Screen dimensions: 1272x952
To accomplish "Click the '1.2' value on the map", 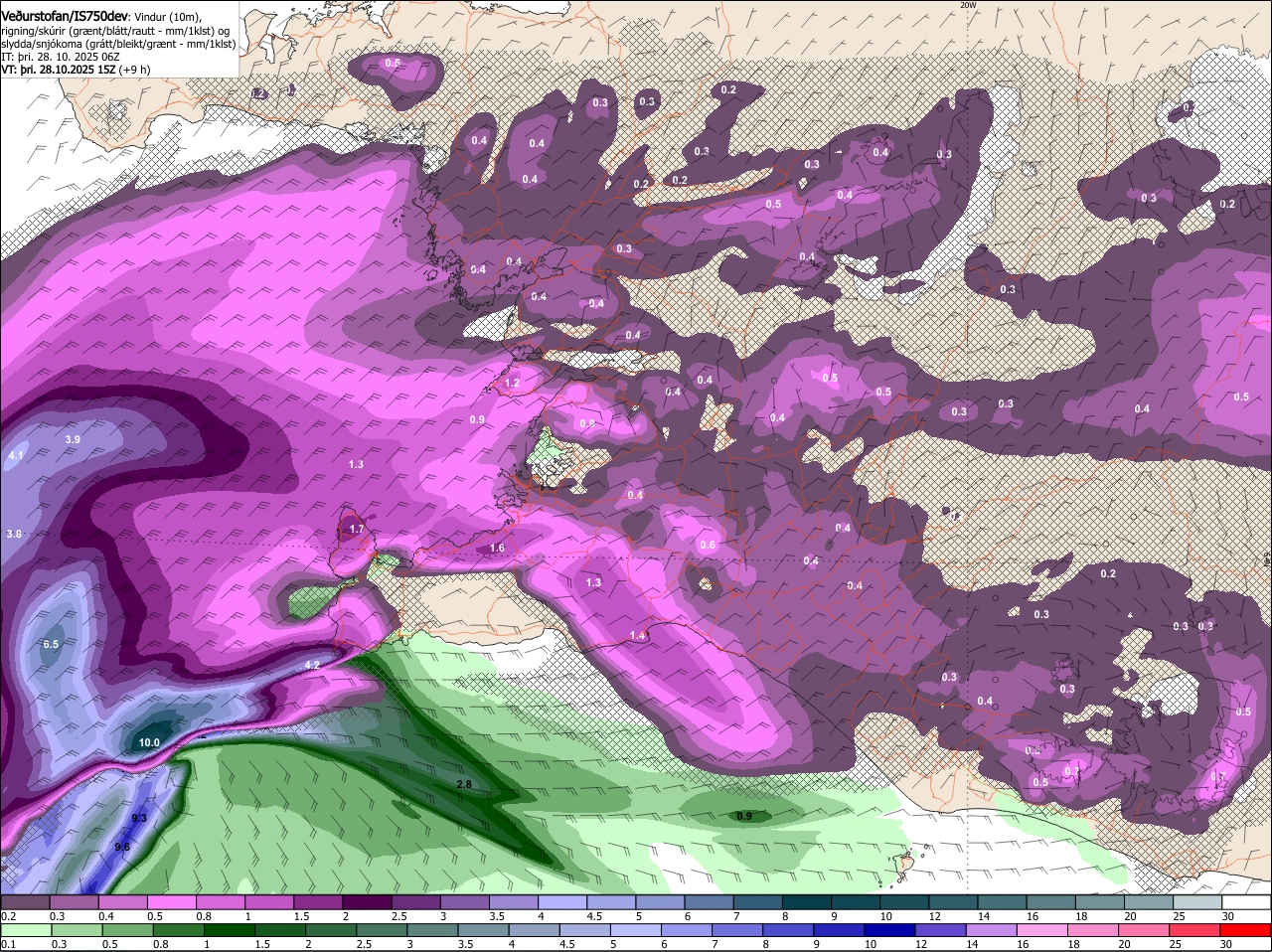I will click(512, 383).
